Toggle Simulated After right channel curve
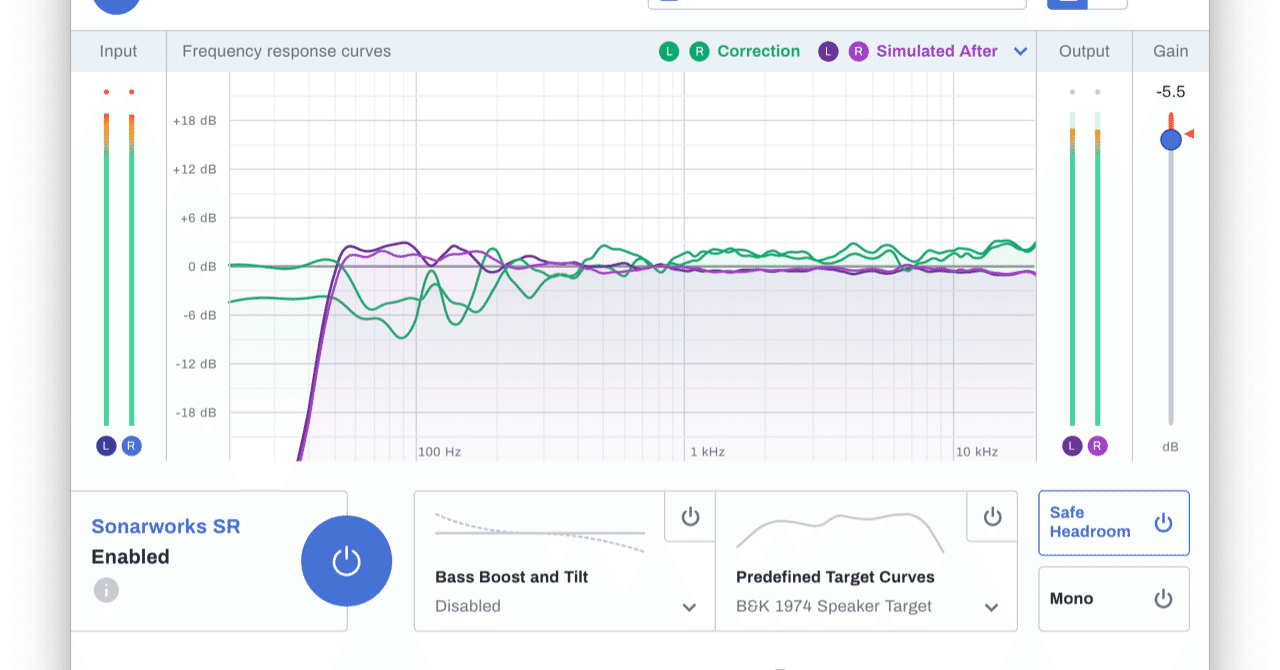Image resolution: width=1280 pixels, height=670 pixels. 858,51
